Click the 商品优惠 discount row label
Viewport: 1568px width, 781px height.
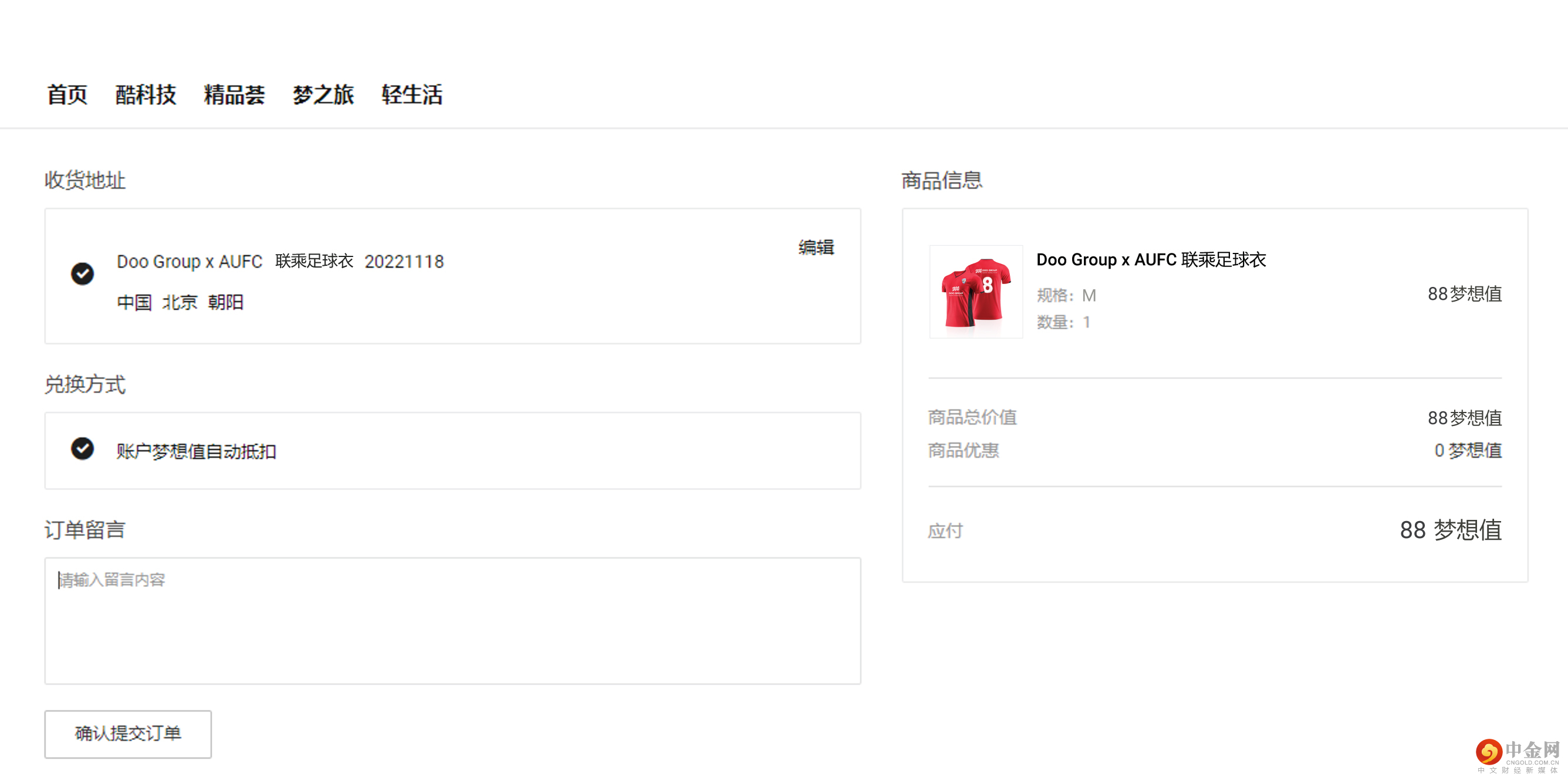pyautogui.click(x=963, y=451)
